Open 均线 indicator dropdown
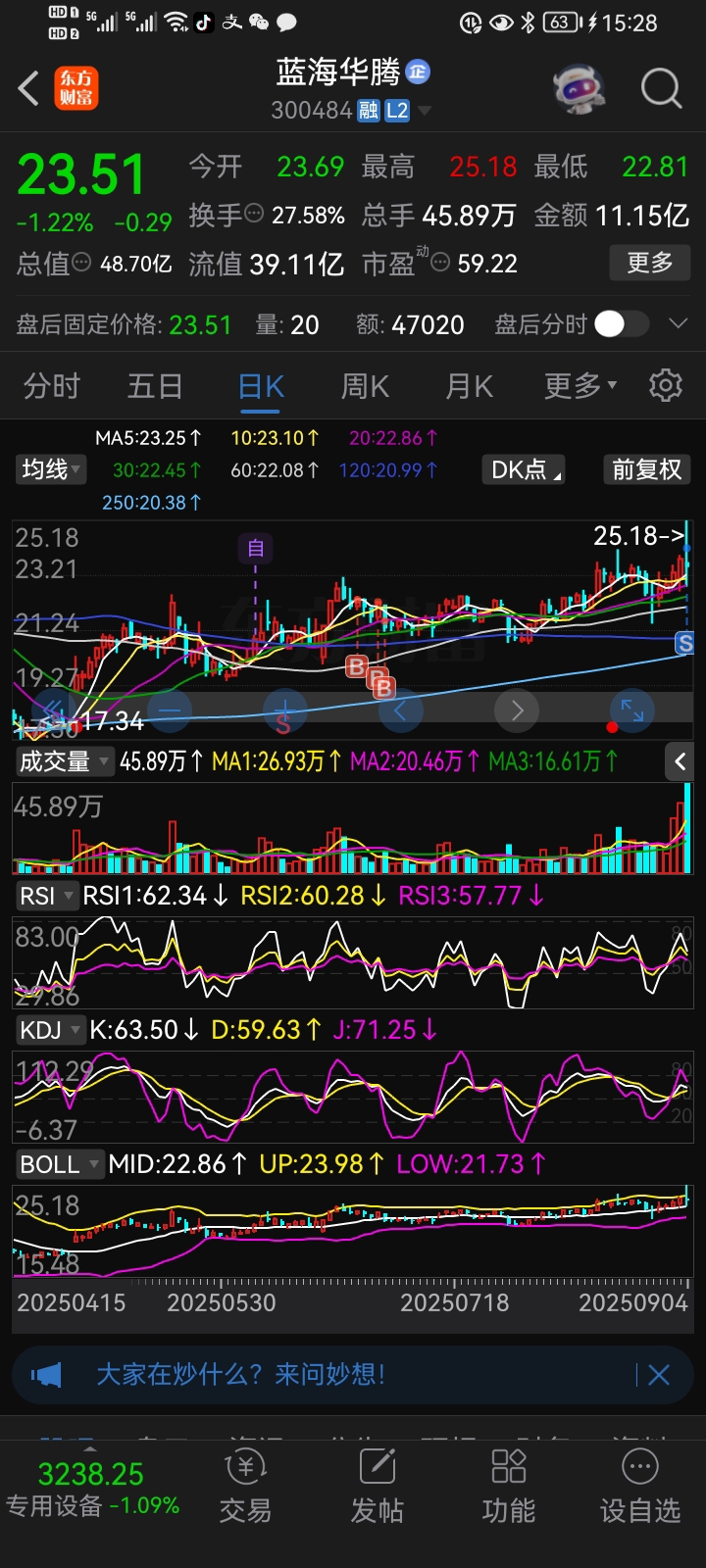 (x=52, y=469)
